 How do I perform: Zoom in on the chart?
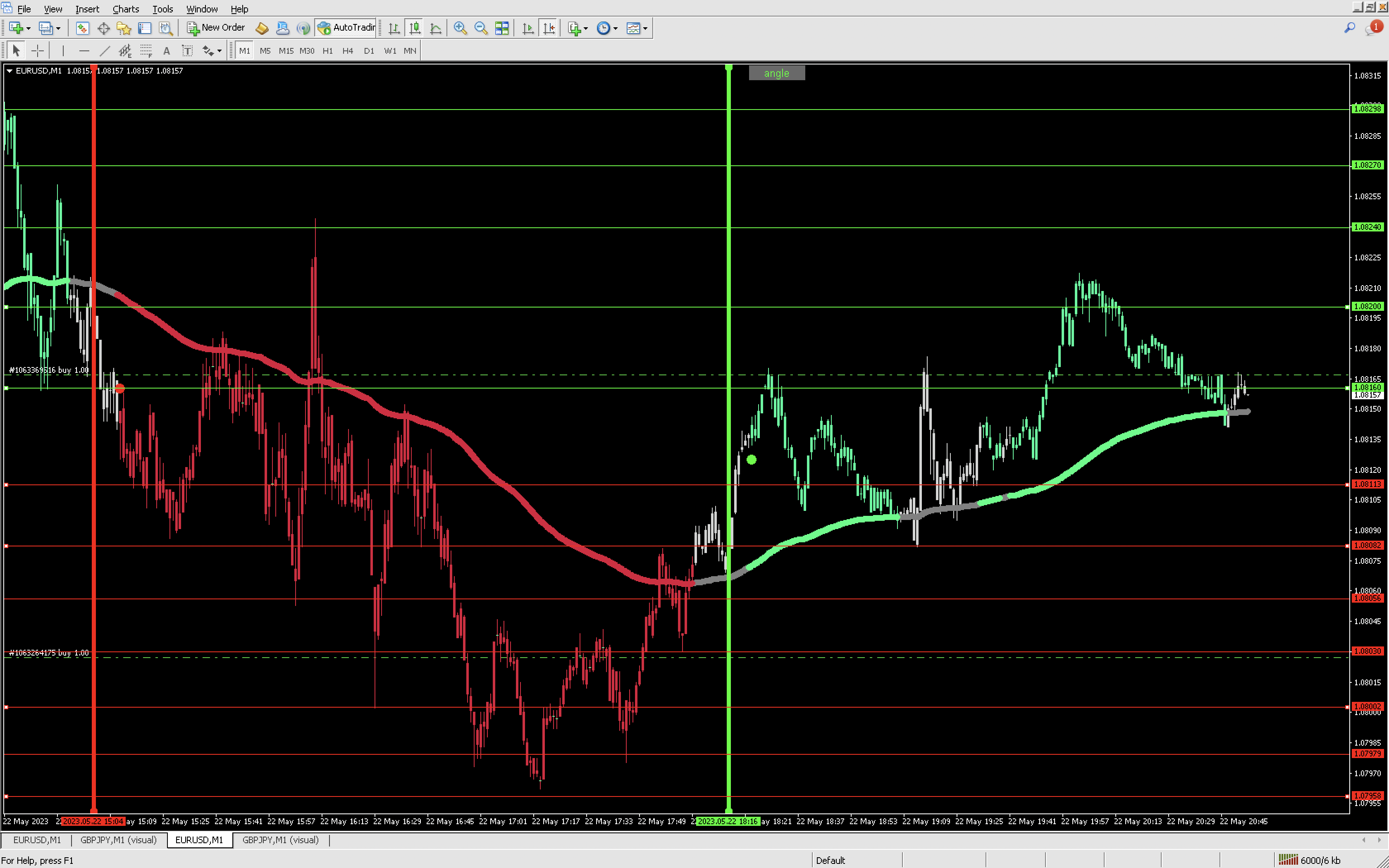click(x=460, y=28)
